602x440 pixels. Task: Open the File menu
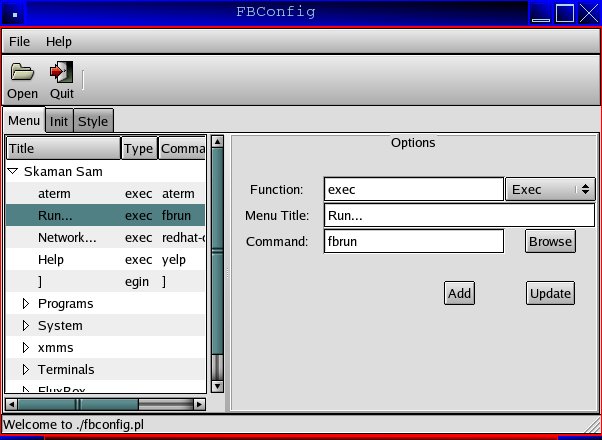click(x=19, y=41)
